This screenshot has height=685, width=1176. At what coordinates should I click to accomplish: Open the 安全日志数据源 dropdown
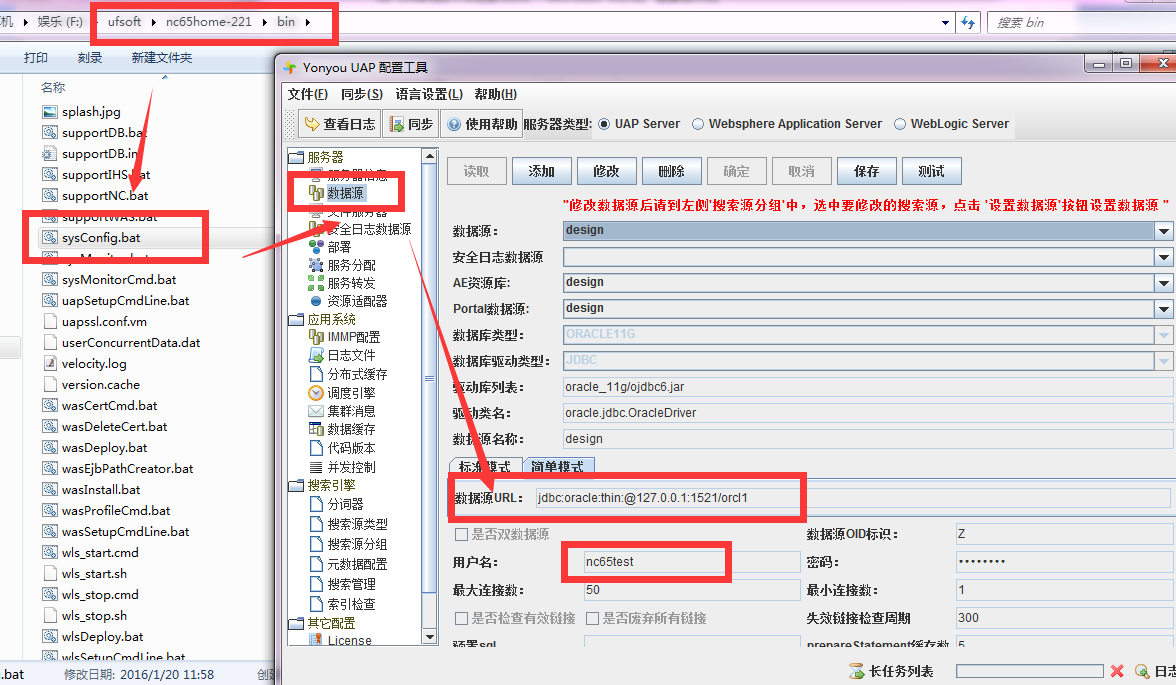click(x=1163, y=257)
